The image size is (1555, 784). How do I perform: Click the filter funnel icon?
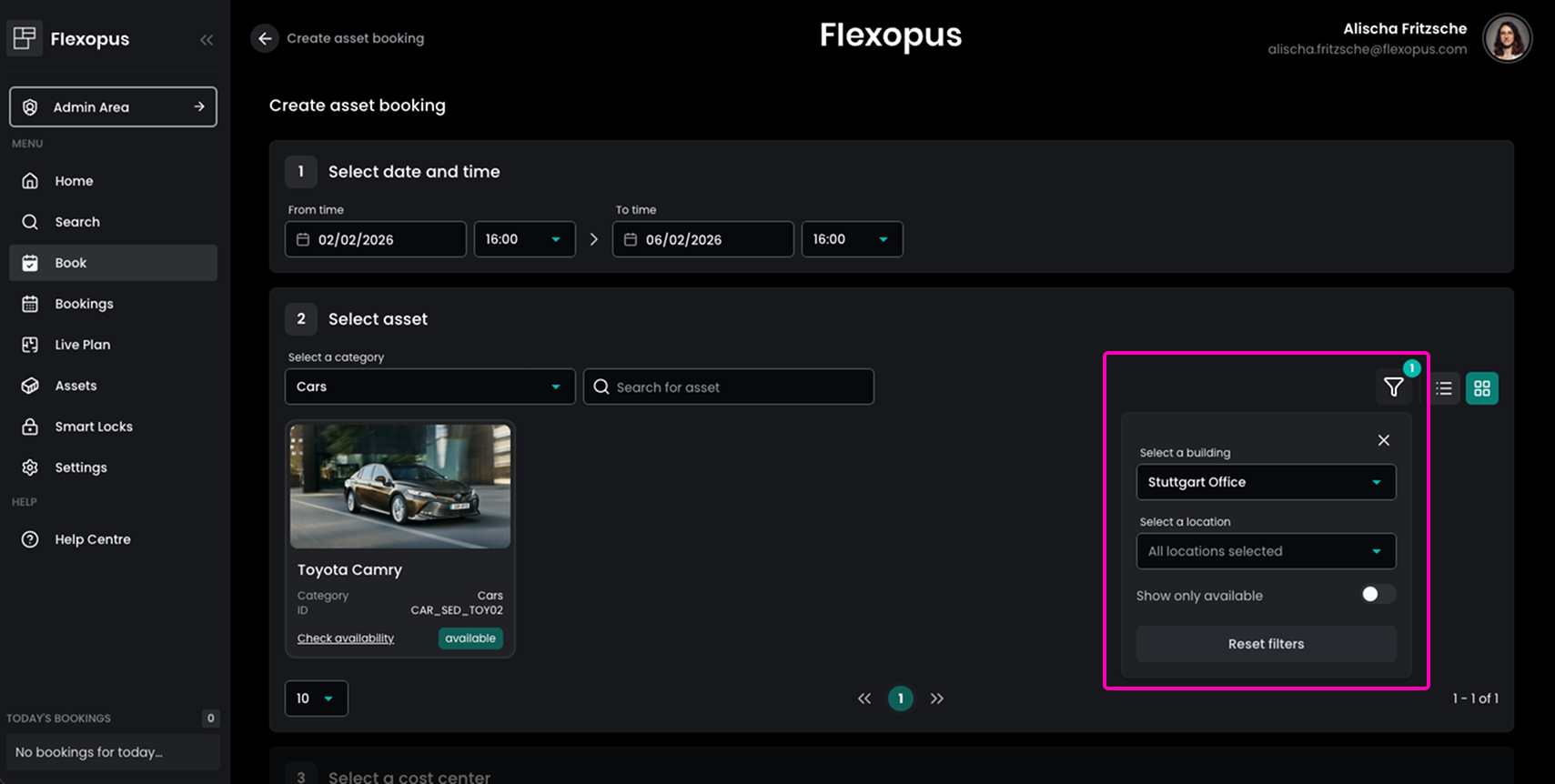pyautogui.click(x=1393, y=388)
